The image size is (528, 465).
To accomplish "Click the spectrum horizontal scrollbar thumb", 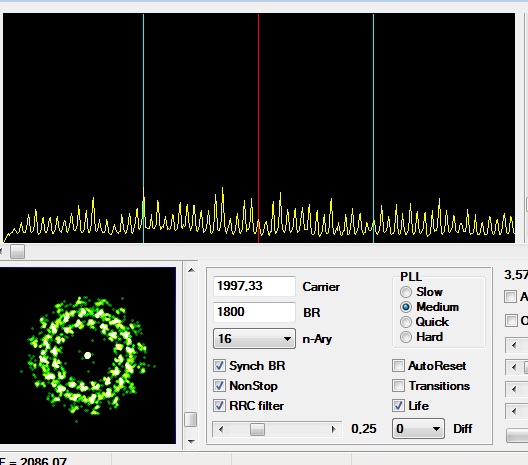I will click(x=17, y=252).
